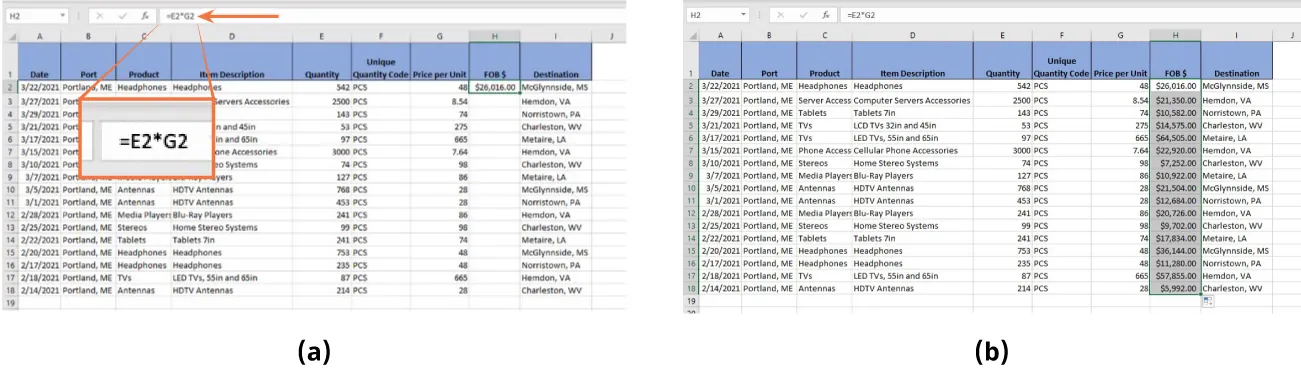The height and width of the screenshot is (371, 1301).
Task: Click the $21,350.00 cell in screenshot (b)
Action: (x=1175, y=100)
